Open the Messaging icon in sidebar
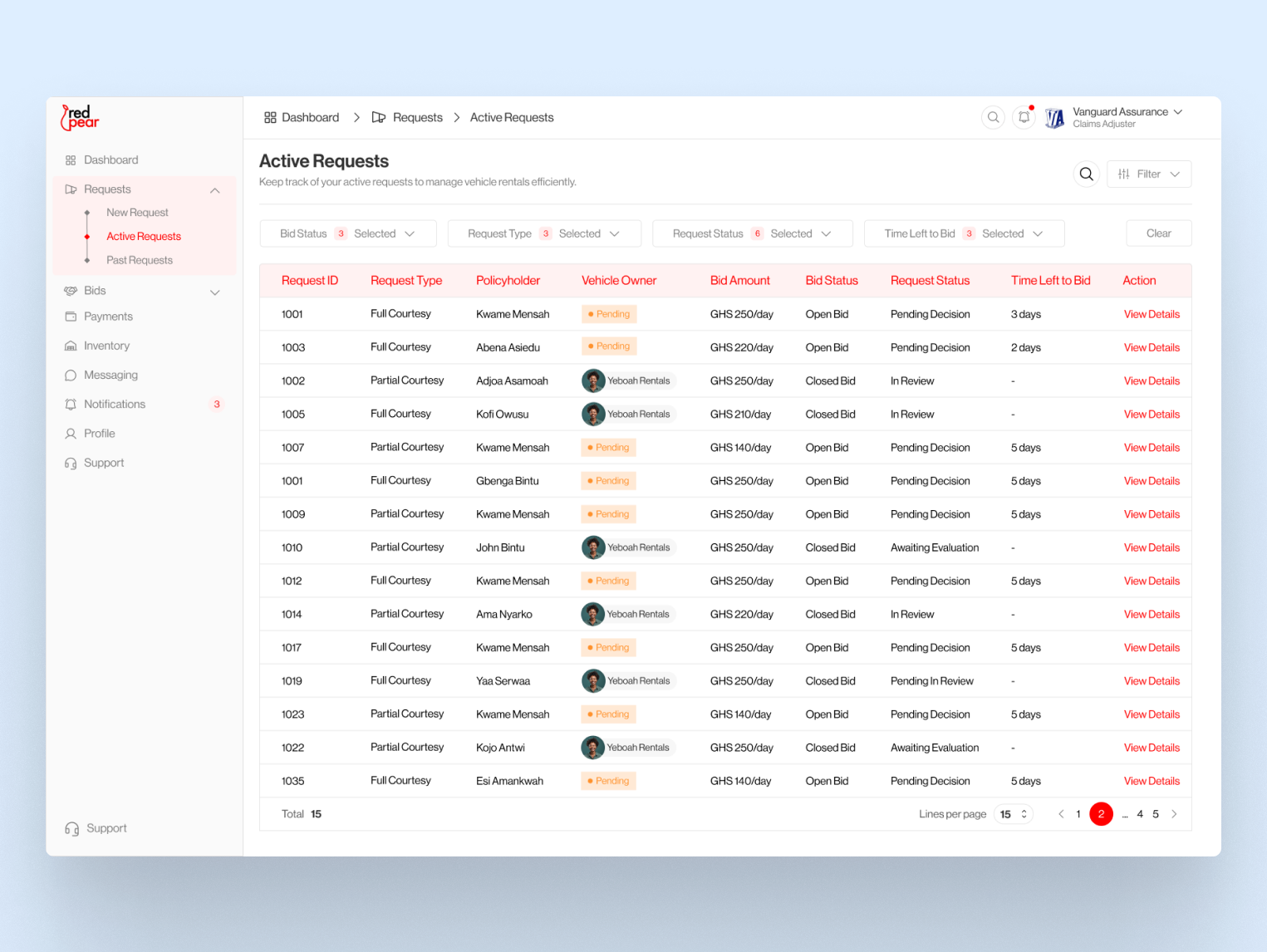This screenshot has width=1267, height=952. point(71,375)
